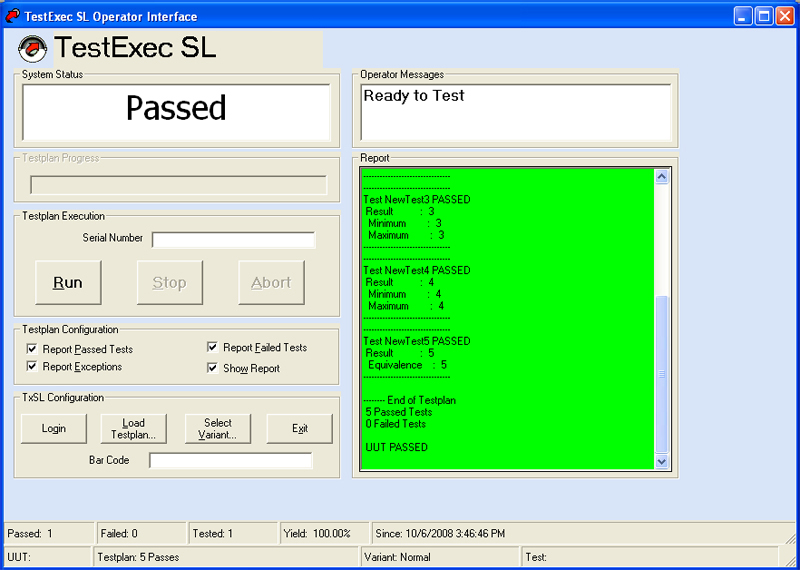
Task: Click the Report scrollbar thumb
Action: (x=660, y=375)
